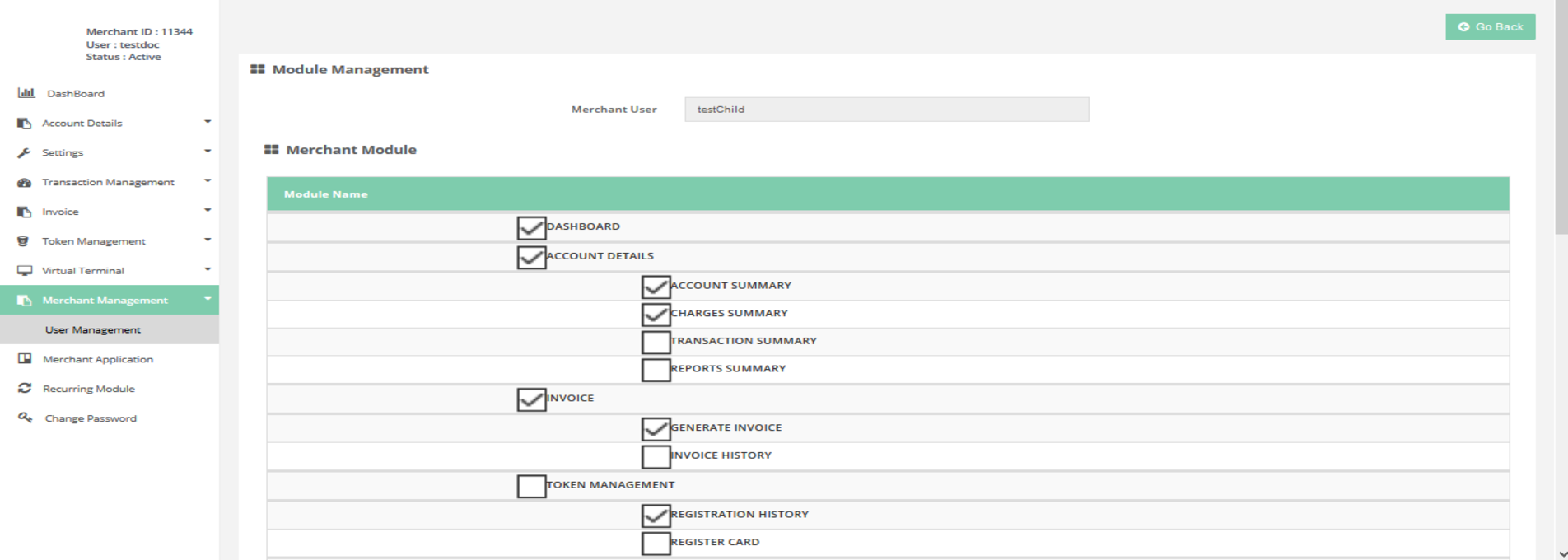Click the Change Password key icon
This screenshot has width=1568, height=560.
tap(26, 418)
